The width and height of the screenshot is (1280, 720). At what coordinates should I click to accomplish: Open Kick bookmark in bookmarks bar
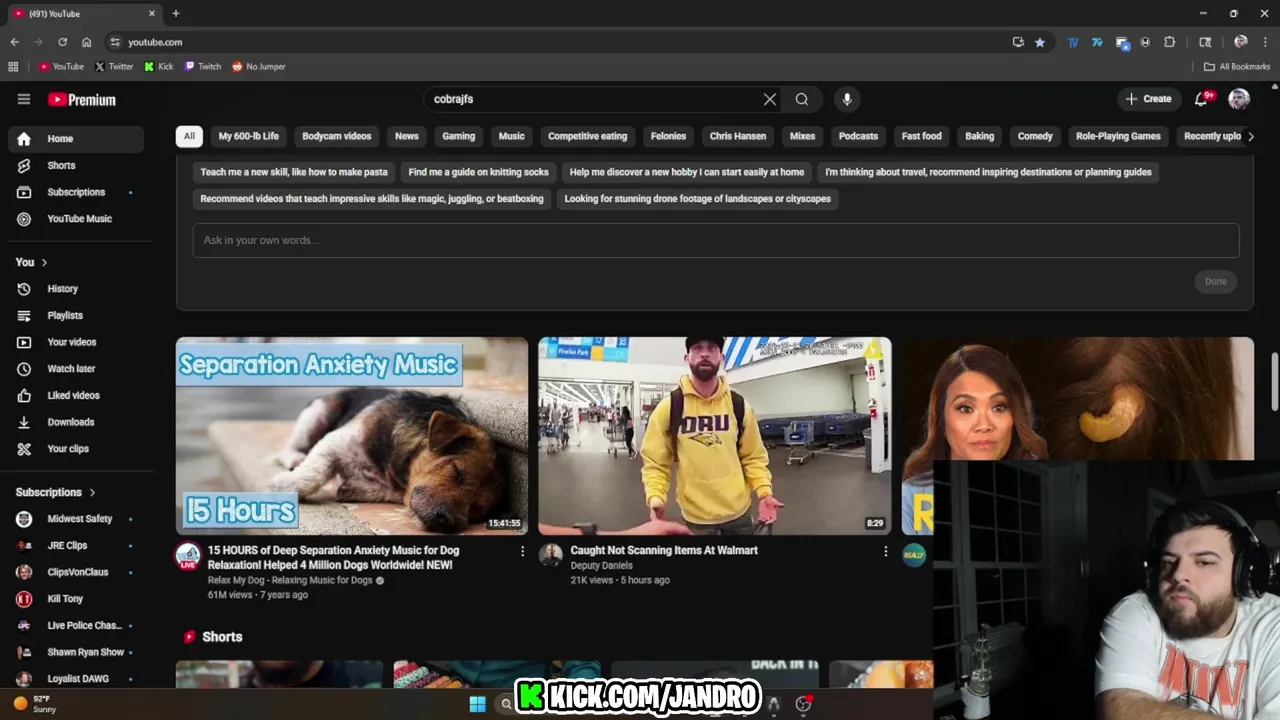pos(159,67)
